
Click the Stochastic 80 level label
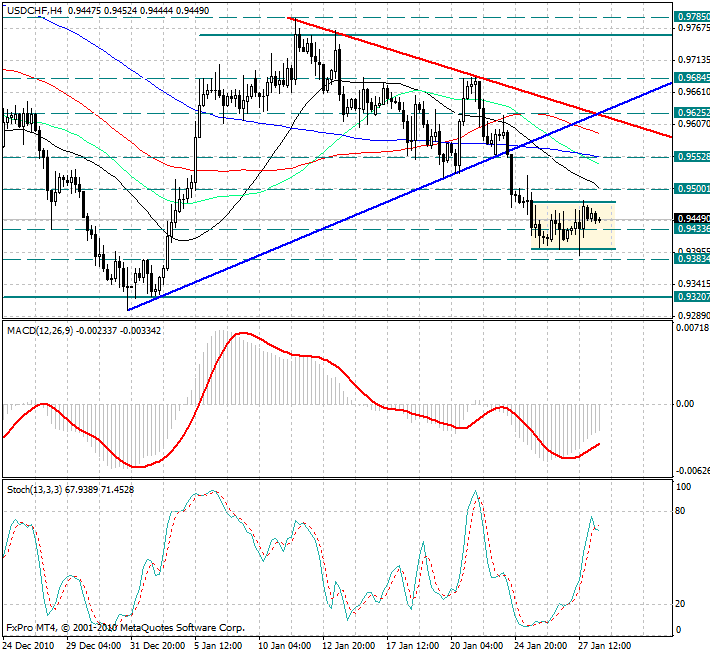click(x=680, y=511)
